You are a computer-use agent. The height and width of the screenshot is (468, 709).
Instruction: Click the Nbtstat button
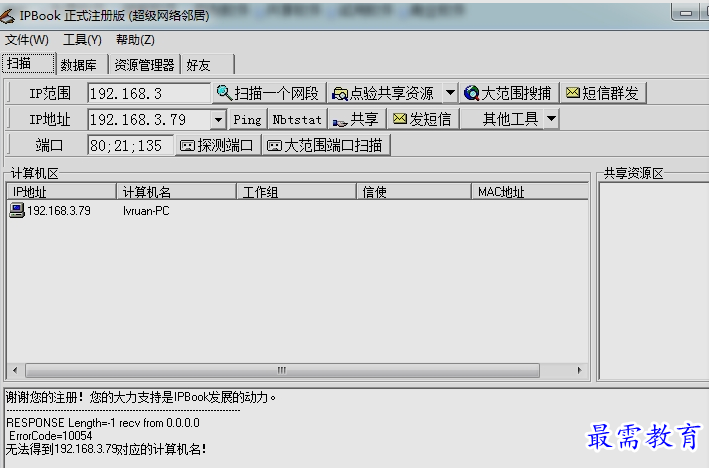(x=297, y=119)
